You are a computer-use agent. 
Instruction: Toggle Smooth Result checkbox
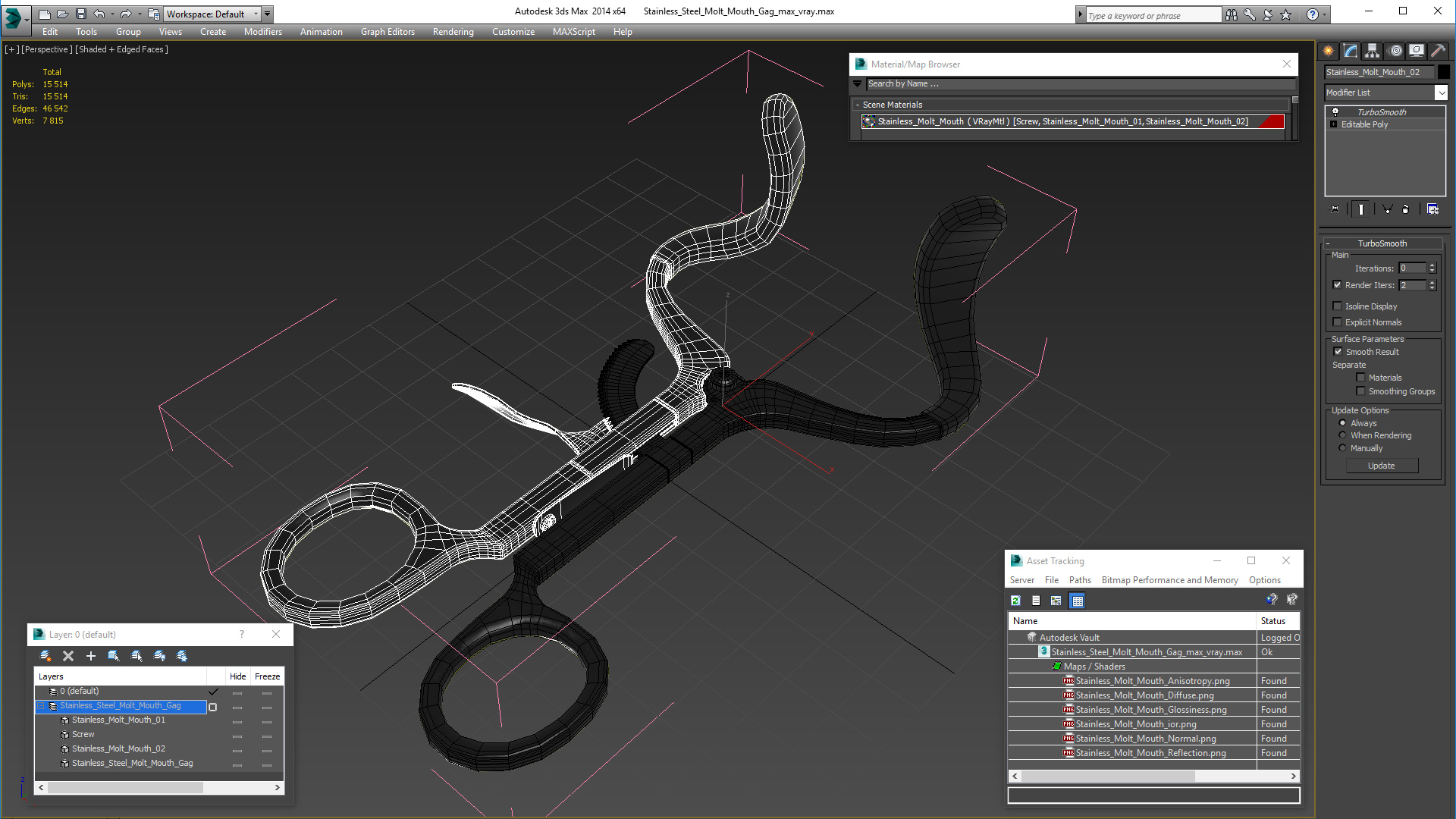tap(1338, 352)
